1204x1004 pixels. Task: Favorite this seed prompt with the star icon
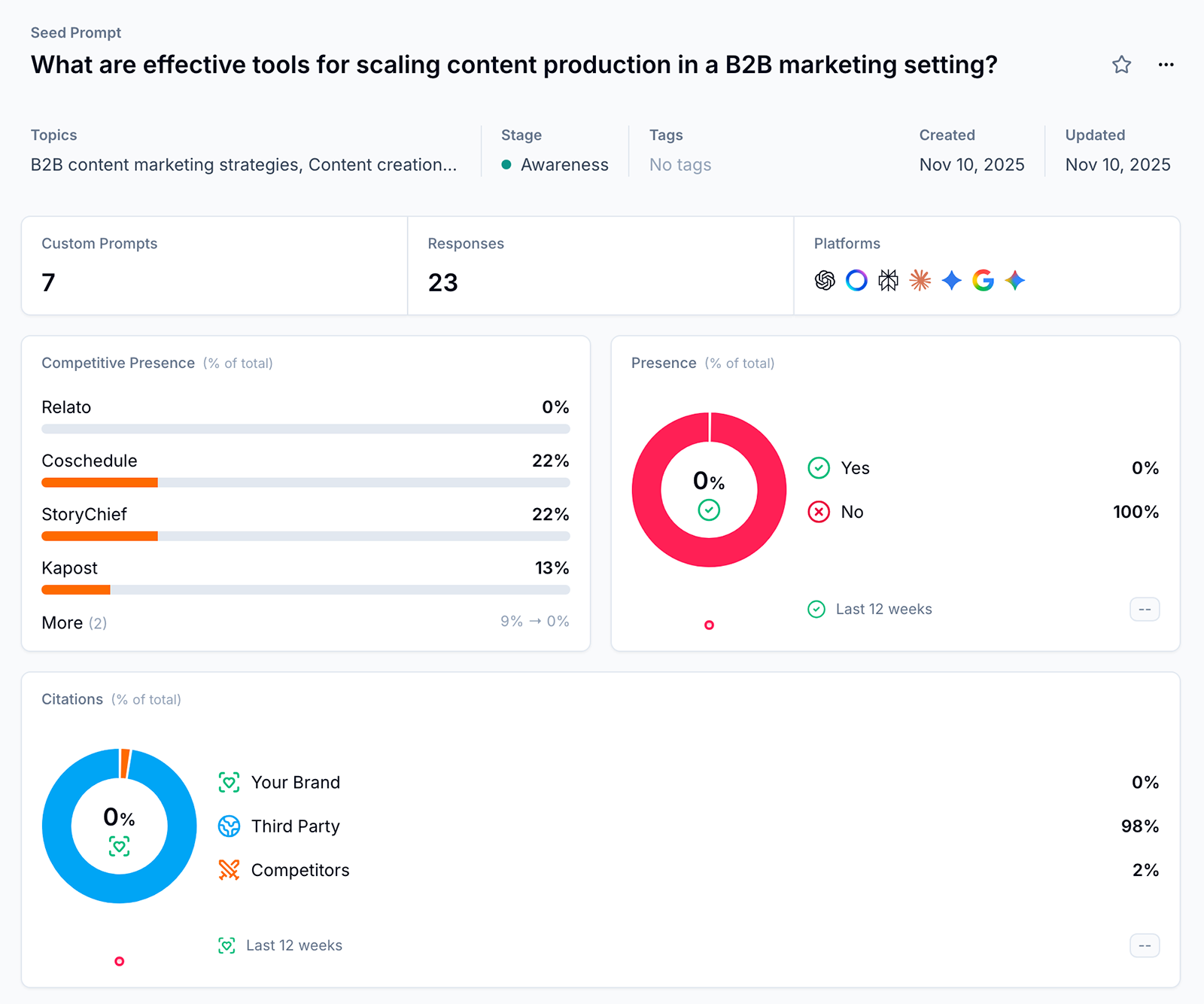point(1121,65)
